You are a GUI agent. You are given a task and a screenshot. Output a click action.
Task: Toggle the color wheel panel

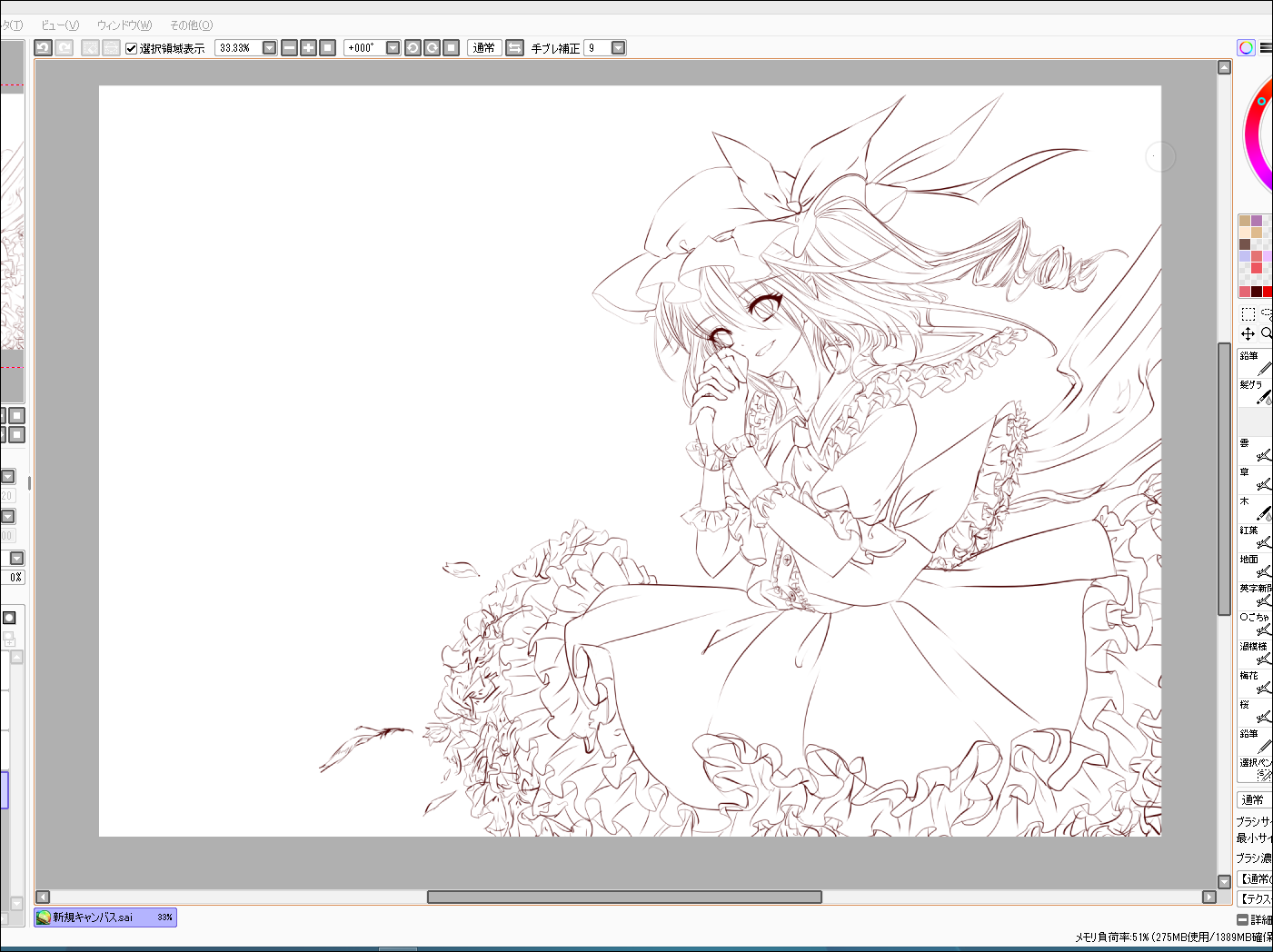[x=1246, y=48]
